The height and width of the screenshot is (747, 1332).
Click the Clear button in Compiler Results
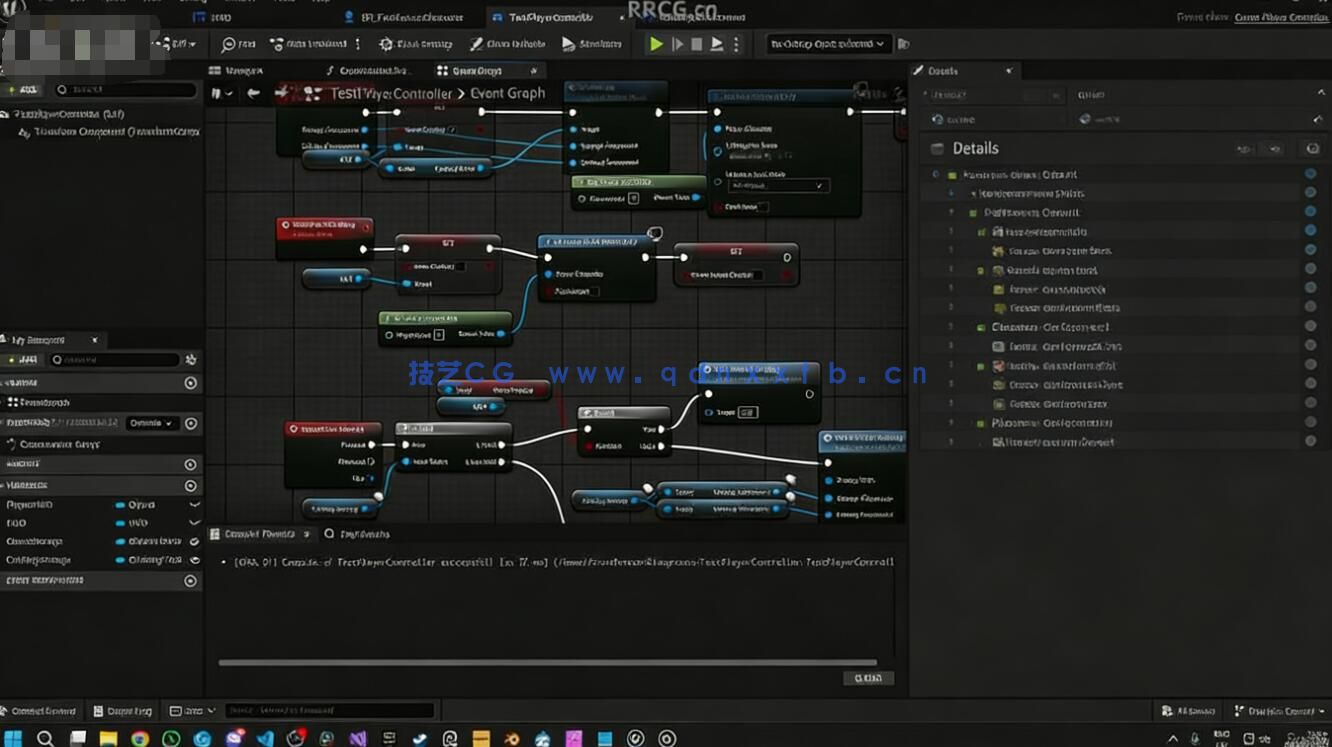tap(867, 678)
